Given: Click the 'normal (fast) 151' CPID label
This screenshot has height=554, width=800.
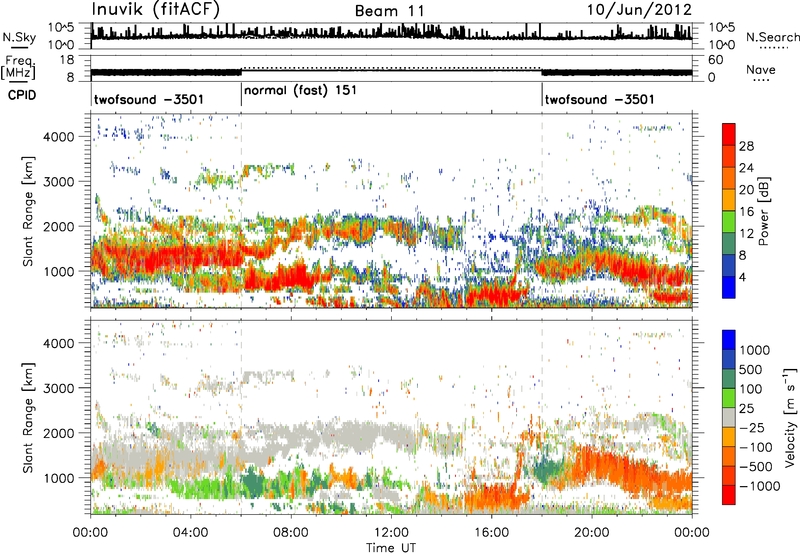Looking at the screenshot, I should click(301, 91).
